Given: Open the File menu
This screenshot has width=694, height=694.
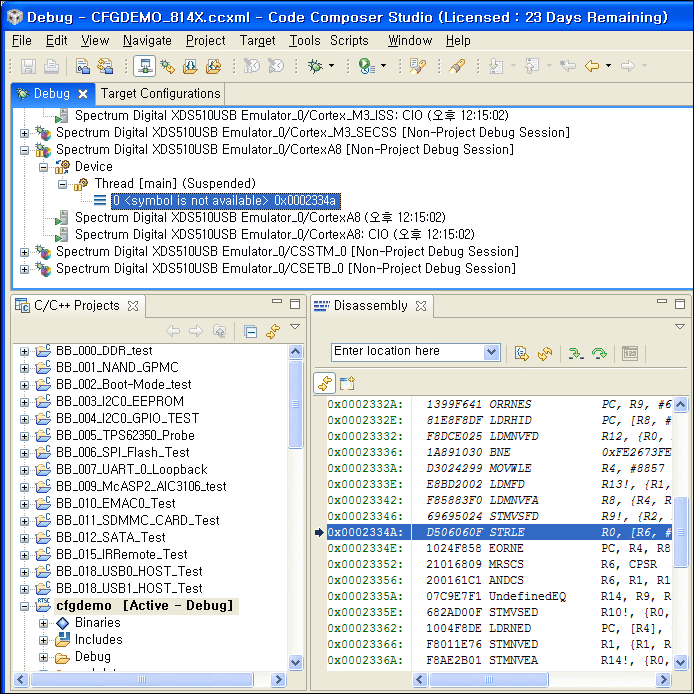Looking at the screenshot, I should pyautogui.click(x=21, y=41).
